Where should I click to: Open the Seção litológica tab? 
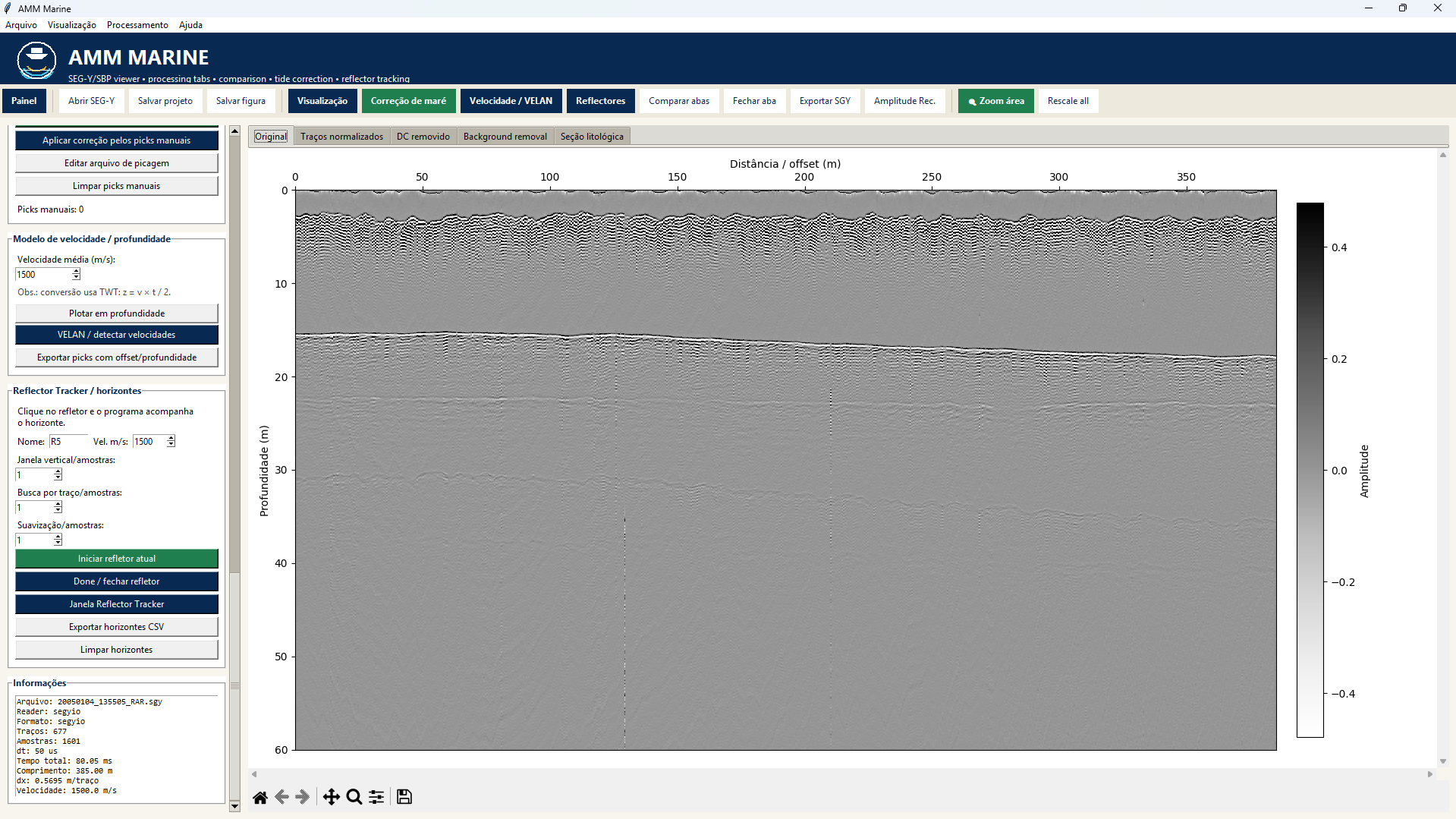(x=592, y=137)
